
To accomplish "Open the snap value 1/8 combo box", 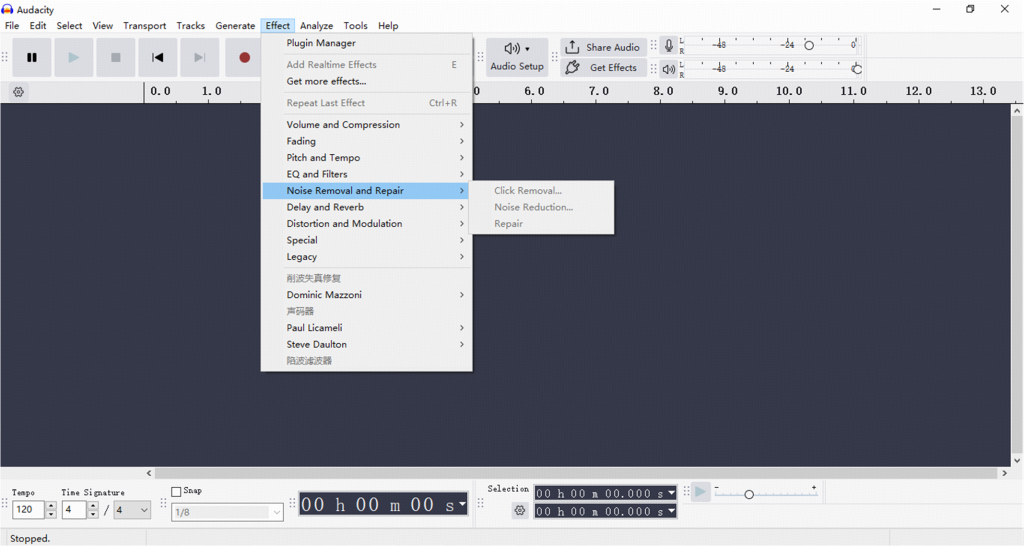I will (227, 512).
